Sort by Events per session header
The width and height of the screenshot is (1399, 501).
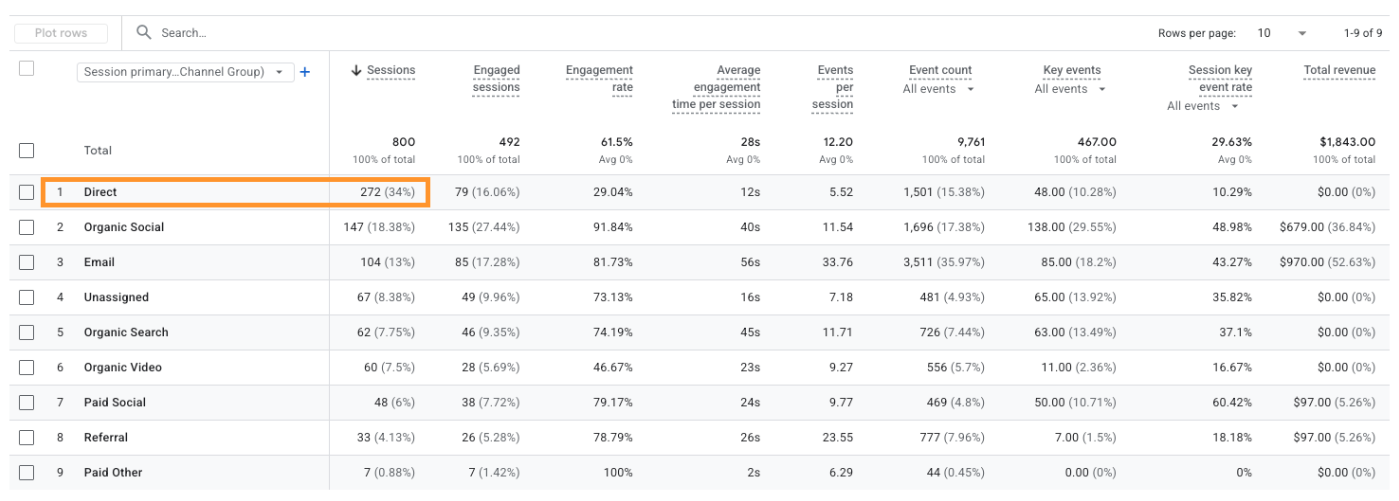pyautogui.click(x=833, y=87)
